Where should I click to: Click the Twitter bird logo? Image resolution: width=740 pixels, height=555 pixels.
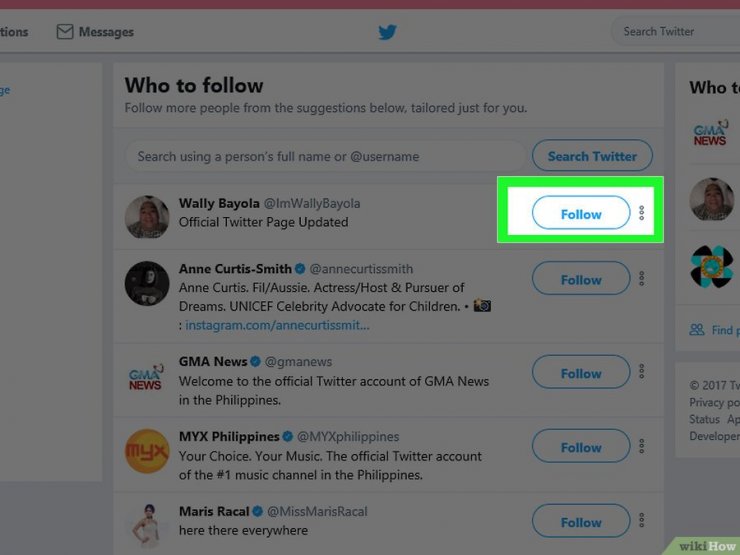pyautogui.click(x=387, y=32)
